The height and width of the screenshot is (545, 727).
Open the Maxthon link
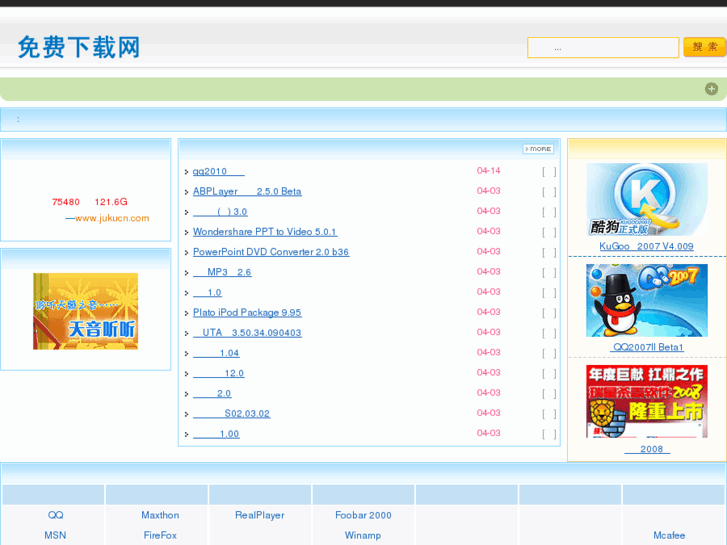pos(160,515)
